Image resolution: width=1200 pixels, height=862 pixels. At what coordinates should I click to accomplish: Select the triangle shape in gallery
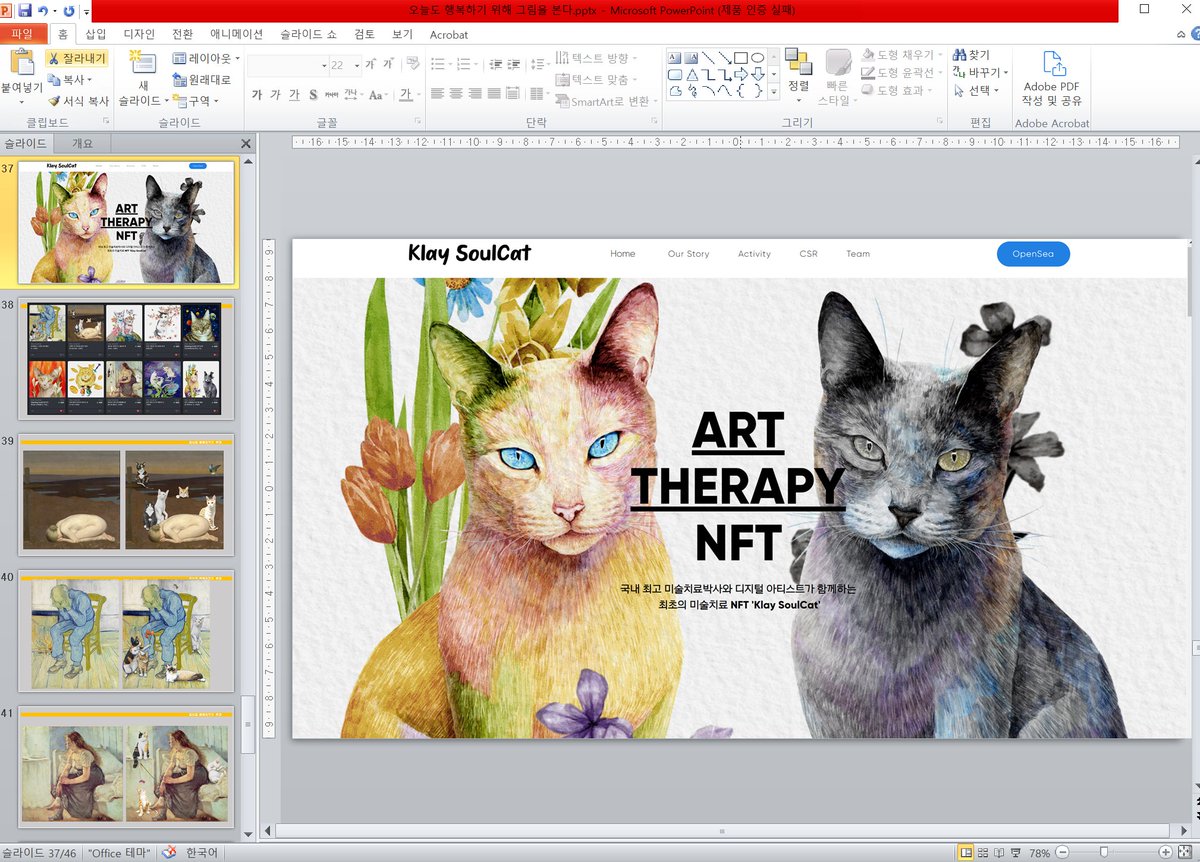691,74
